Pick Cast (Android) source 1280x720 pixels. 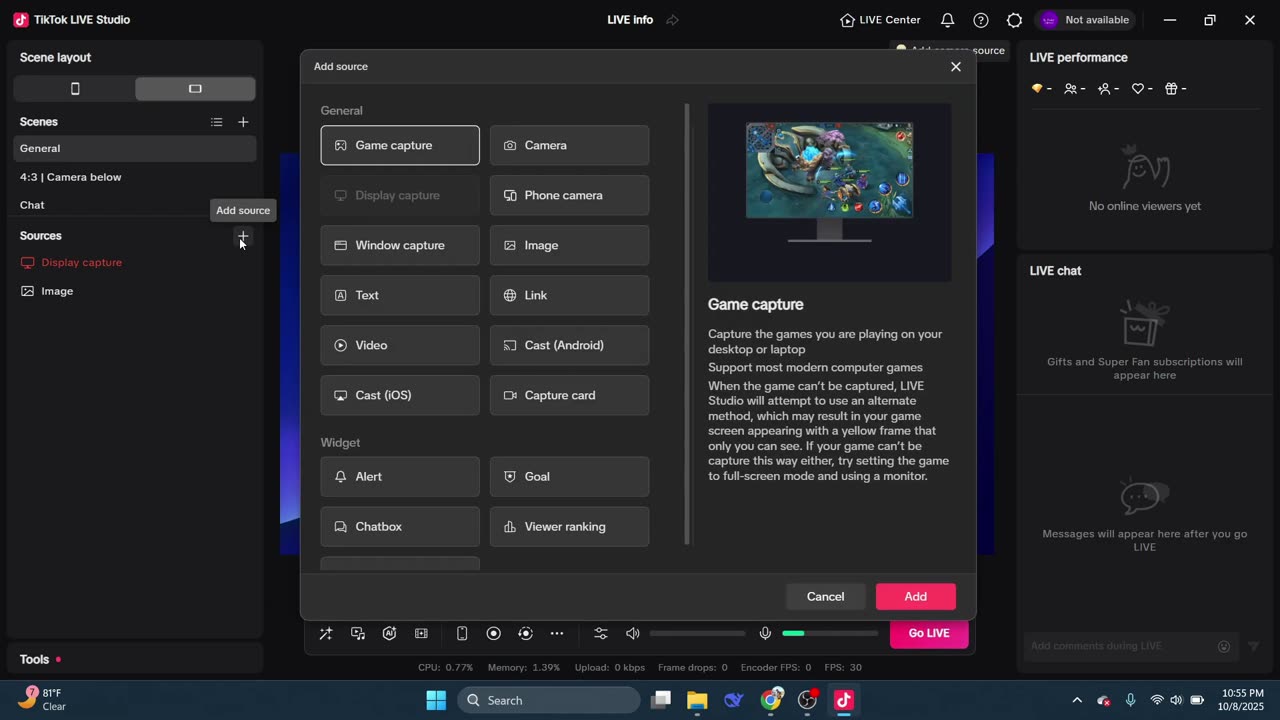pyautogui.click(x=569, y=345)
